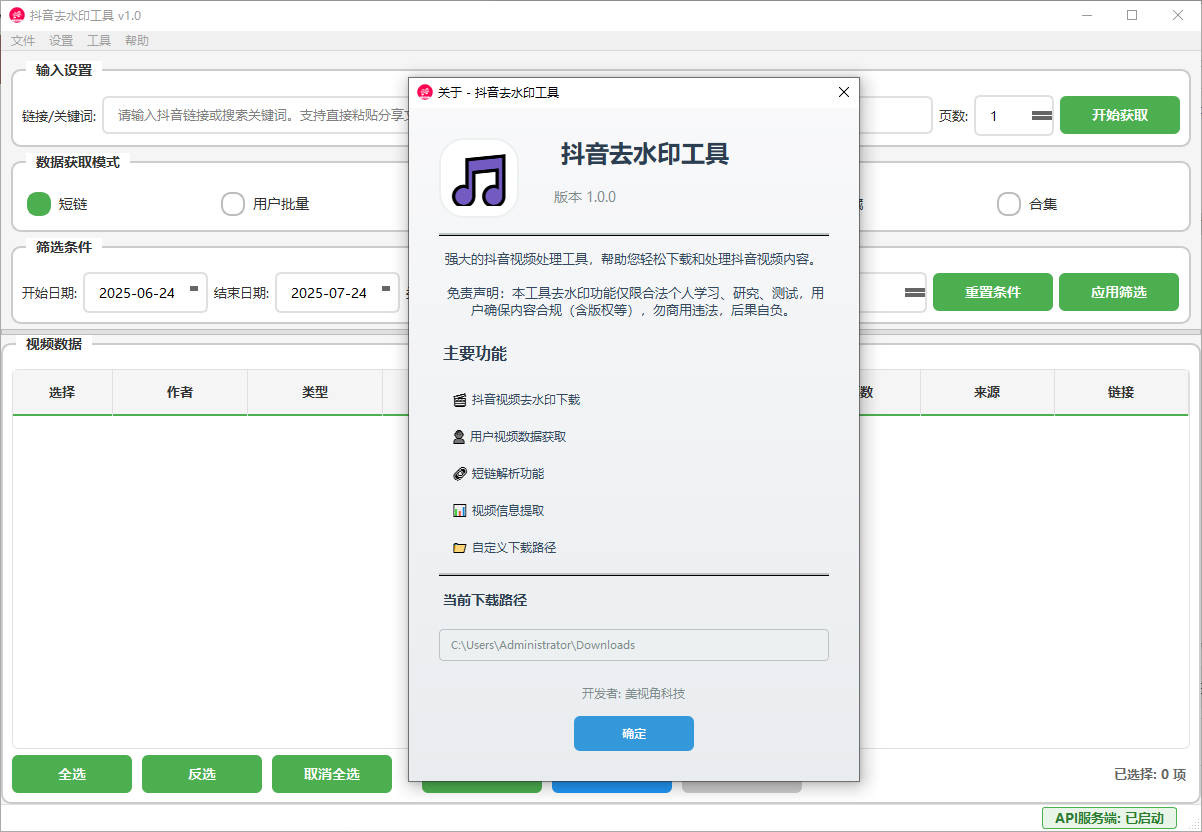1202x832 pixels.
Task: Minimize the main window
Action: click(x=1086, y=15)
